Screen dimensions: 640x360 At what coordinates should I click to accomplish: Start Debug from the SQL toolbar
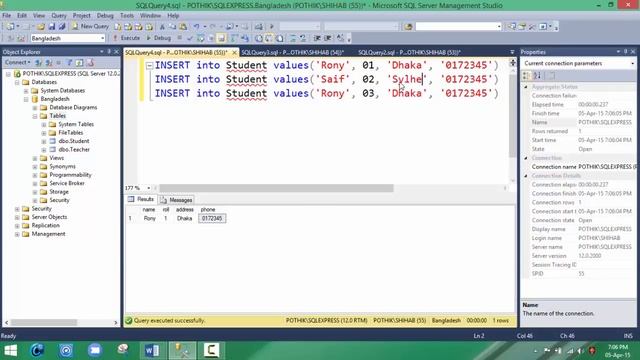[159, 38]
